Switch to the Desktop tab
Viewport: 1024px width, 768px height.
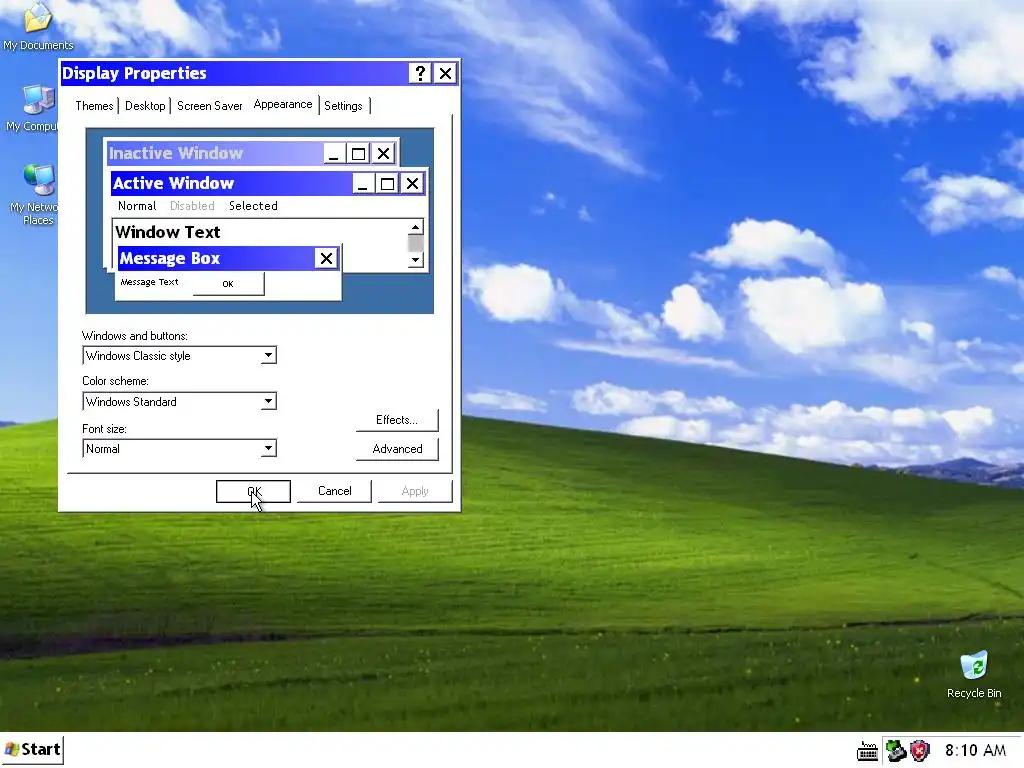tap(145, 106)
